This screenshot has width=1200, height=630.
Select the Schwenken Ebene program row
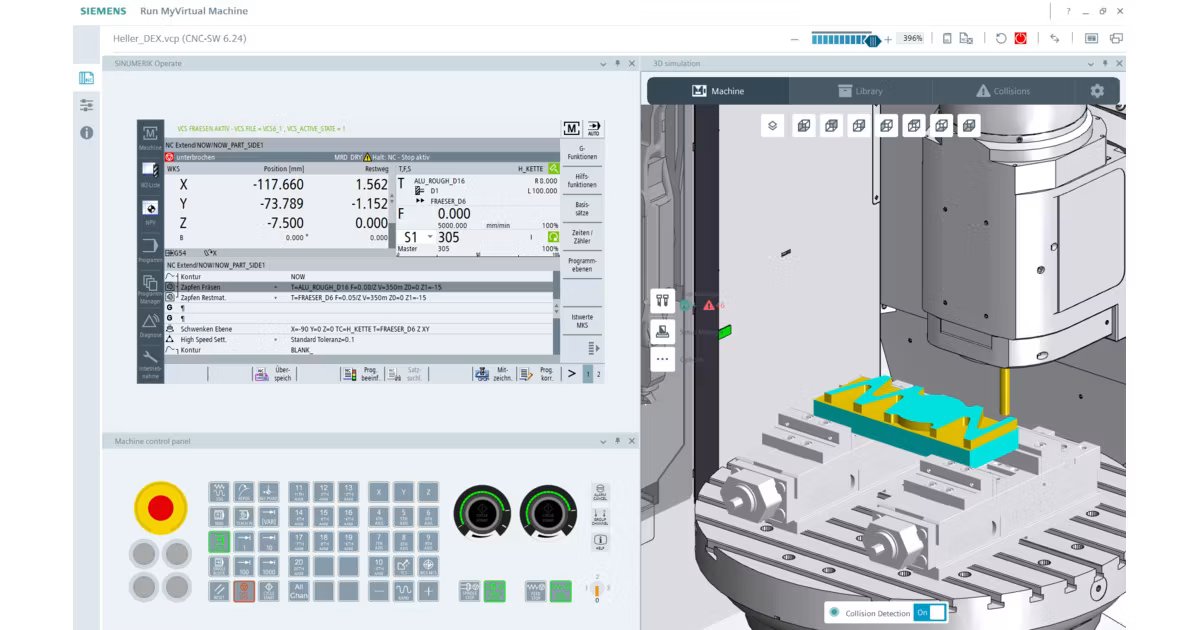361,328
